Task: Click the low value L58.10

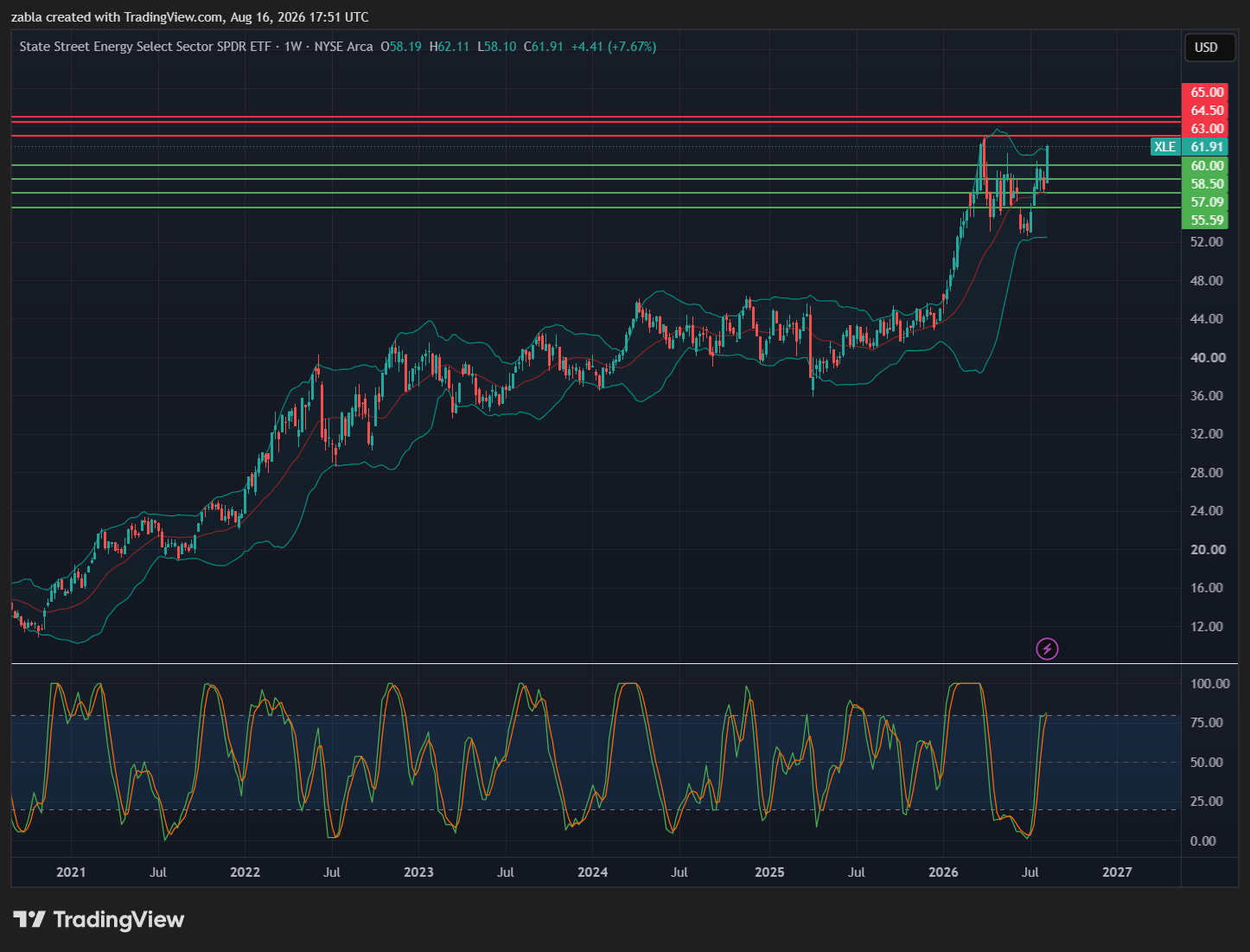Action: (497, 47)
